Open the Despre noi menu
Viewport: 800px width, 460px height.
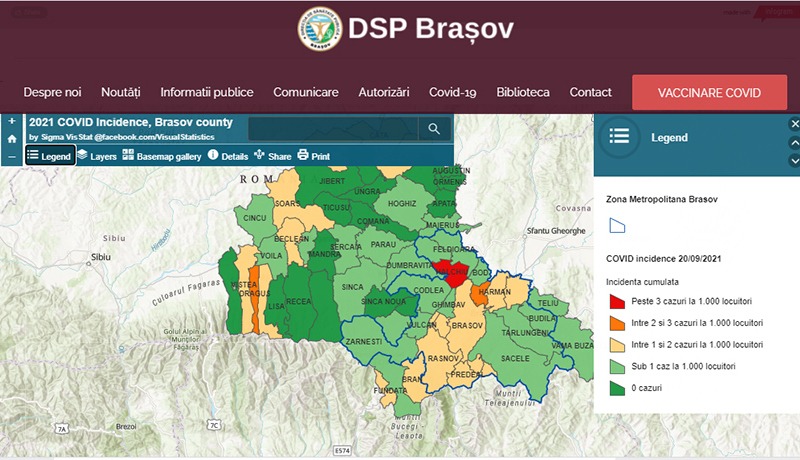(x=52, y=92)
